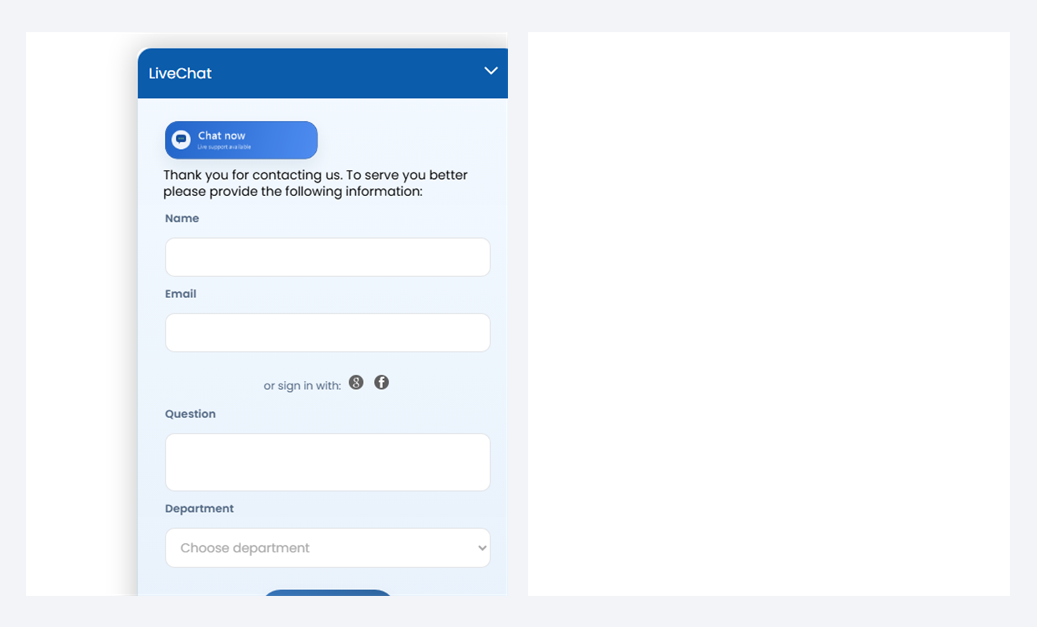The width and height of the screenshot is (1037, 627).
Task: Click the "Thank you for contacting us" message
Action: point(315,183)
